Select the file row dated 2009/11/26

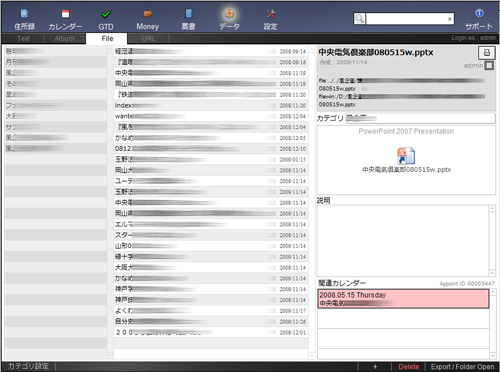coord(211,321)
